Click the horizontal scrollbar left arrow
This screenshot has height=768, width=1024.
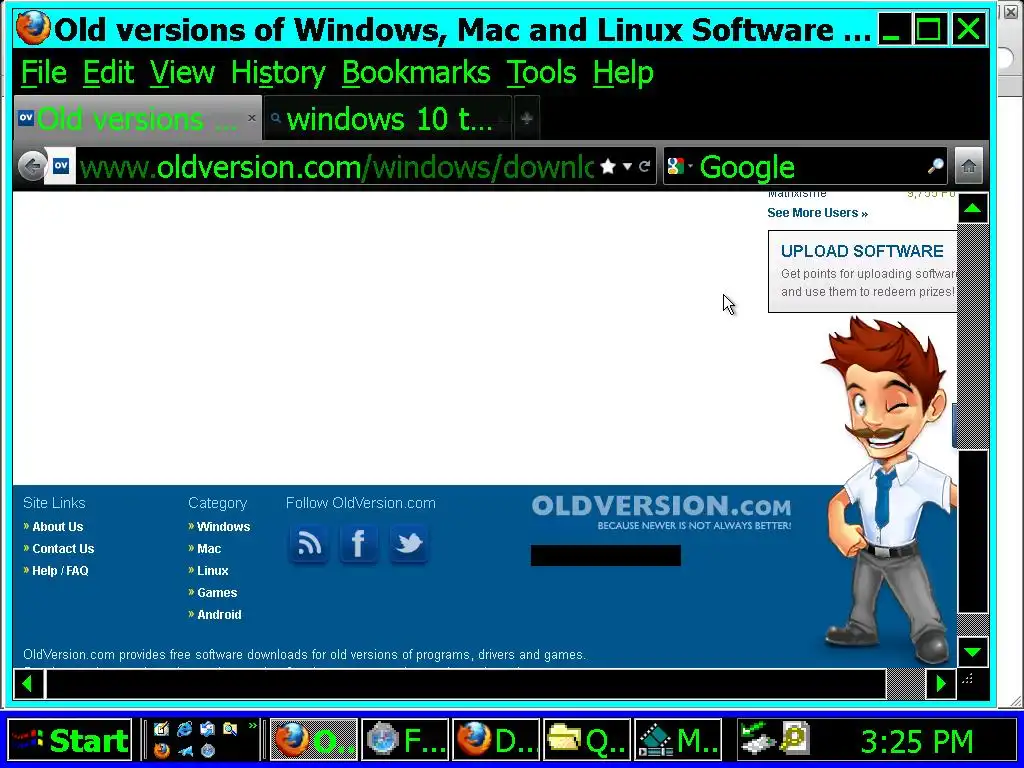[28, 684]
